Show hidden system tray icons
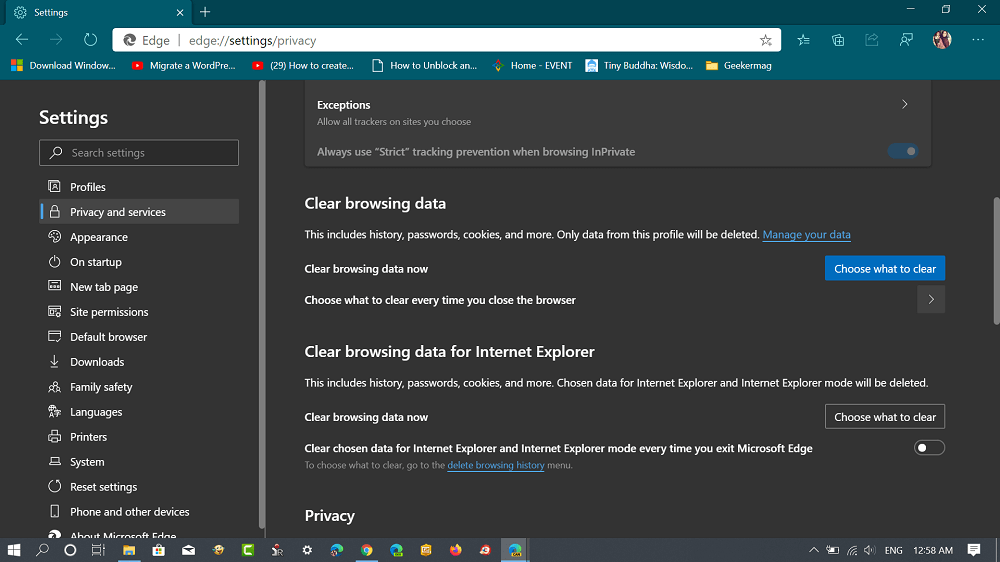 pyautogui.click(x=814, y=550)
